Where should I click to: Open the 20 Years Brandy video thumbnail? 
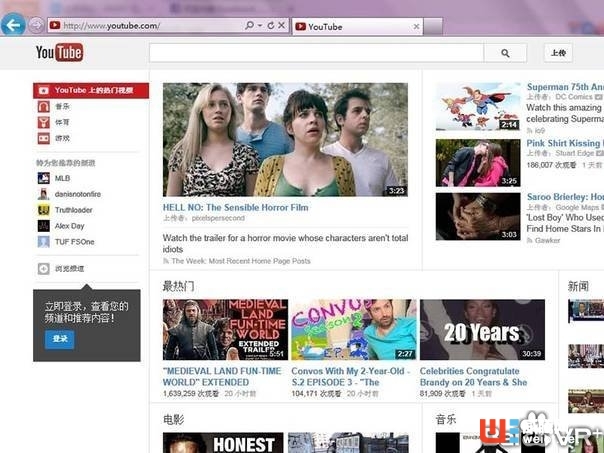click(482, 330)
